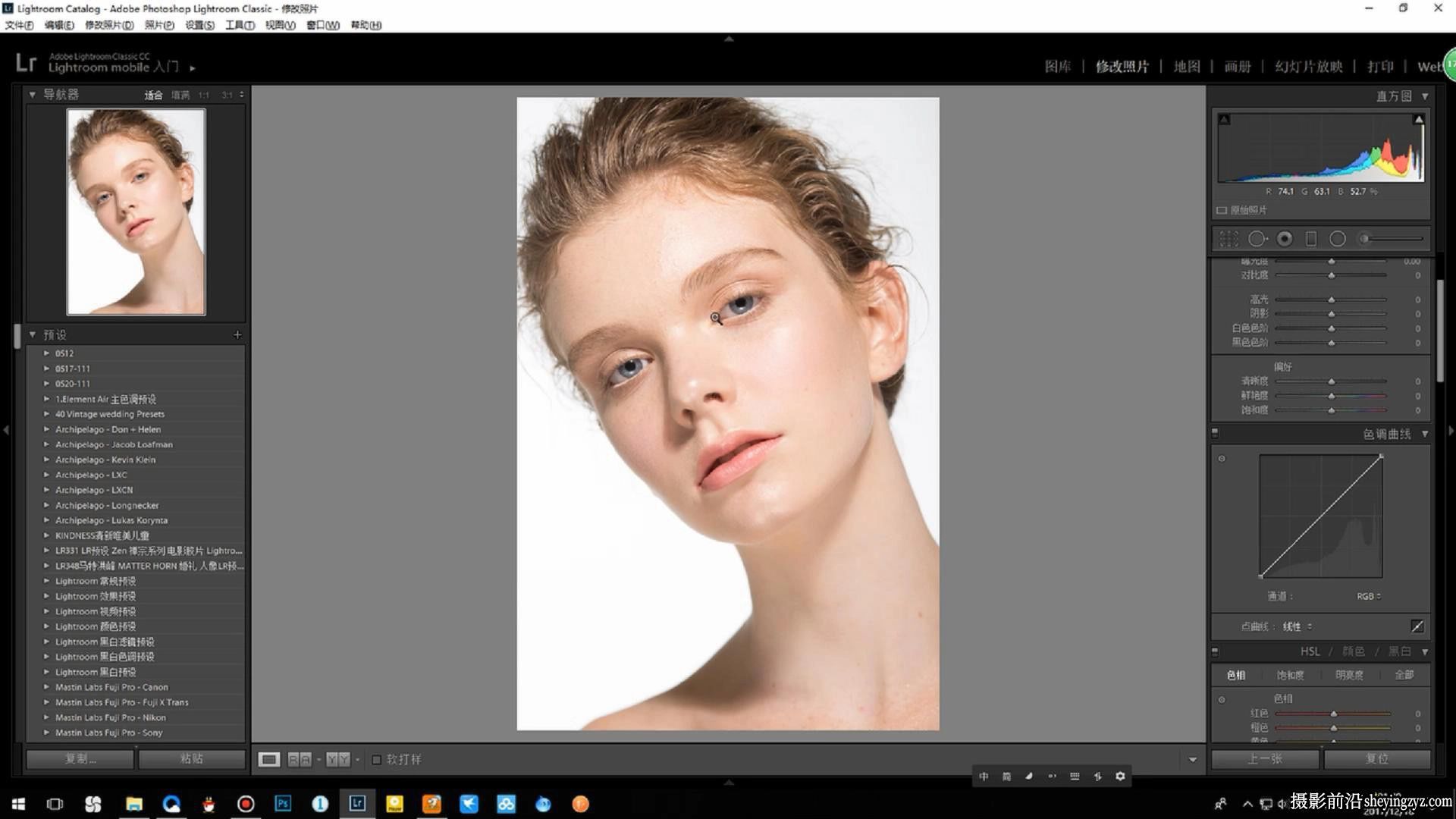Expand the 0512 preset folder
This screenshot has height=819, width=1456.
point(46,353)
